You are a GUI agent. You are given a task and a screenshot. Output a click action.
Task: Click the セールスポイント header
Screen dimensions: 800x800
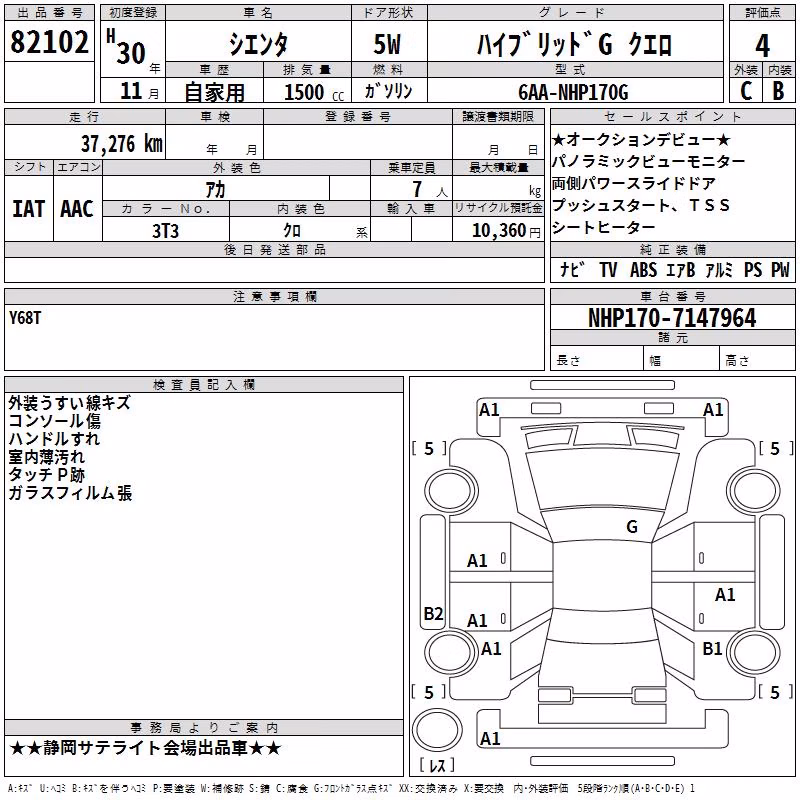(x=672, y=116)
